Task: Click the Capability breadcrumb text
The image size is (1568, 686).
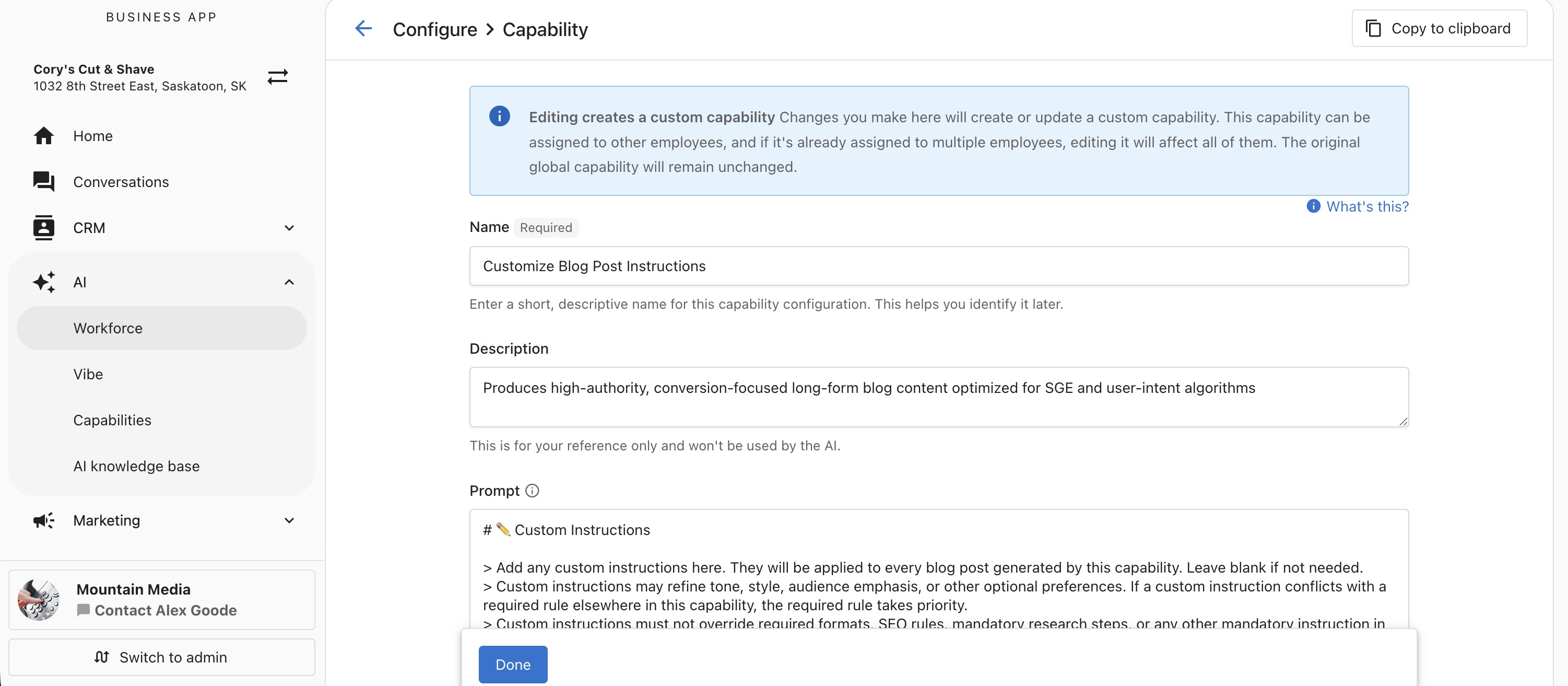Action: [x=545, y=29]
